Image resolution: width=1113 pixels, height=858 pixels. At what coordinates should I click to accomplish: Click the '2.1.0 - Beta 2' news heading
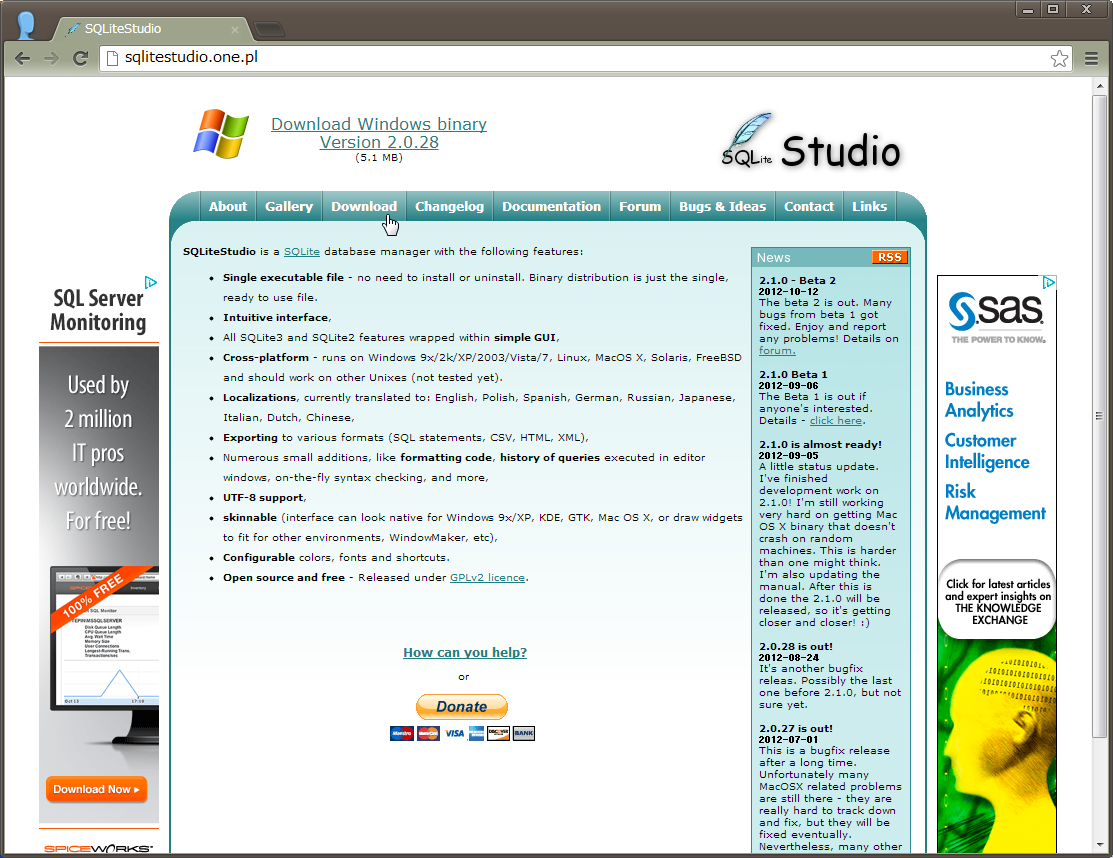click(797, 280)
